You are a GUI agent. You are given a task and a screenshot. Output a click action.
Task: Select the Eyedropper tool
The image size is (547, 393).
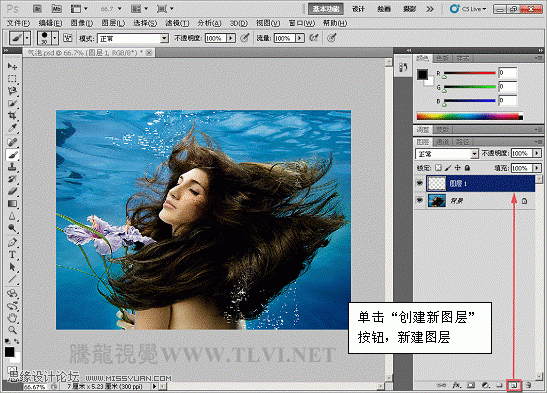(12, 128)
